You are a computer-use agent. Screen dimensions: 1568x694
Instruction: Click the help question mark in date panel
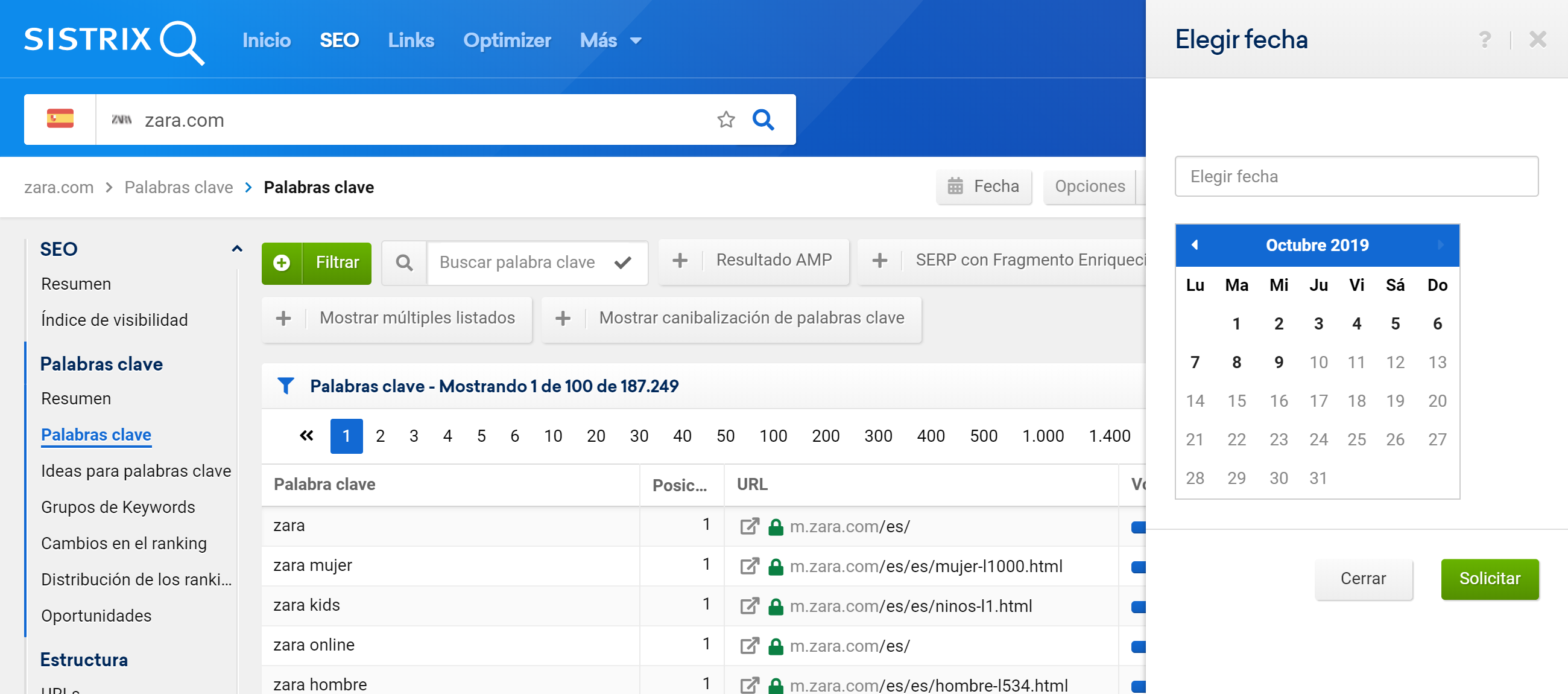tap(1485, 40)
